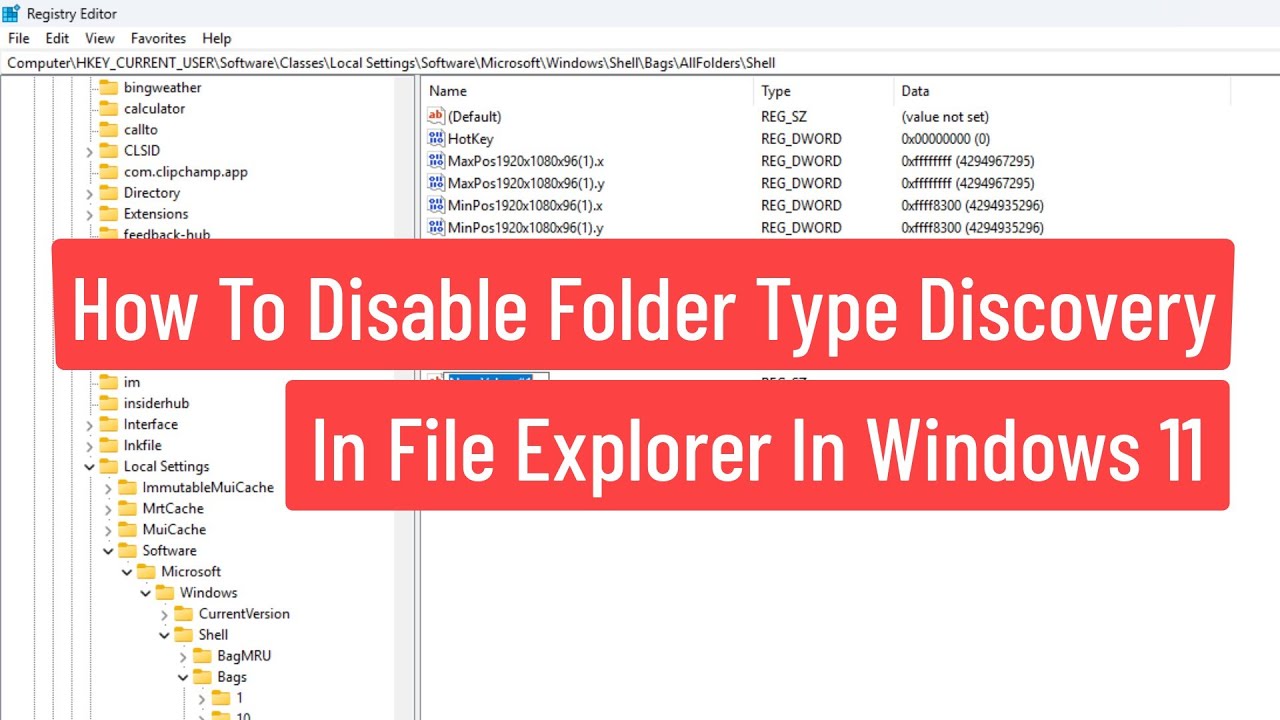Image resolution: width=1280 pixels, height=720 pixels.
Task: Select the Local Settings folder icon
Action: coord(108,466)
